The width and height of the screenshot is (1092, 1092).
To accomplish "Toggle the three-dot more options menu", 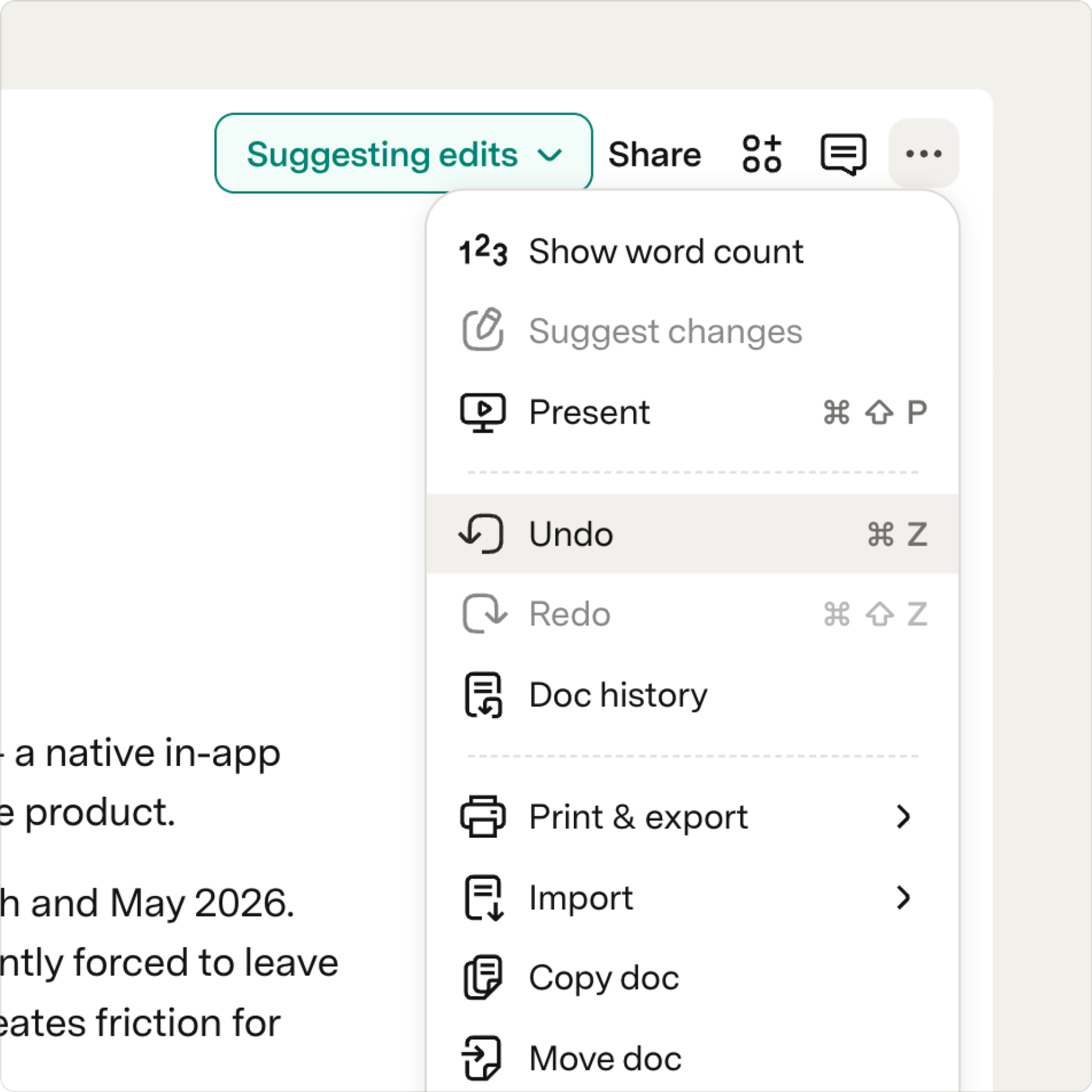I will [x=924, y=153].
